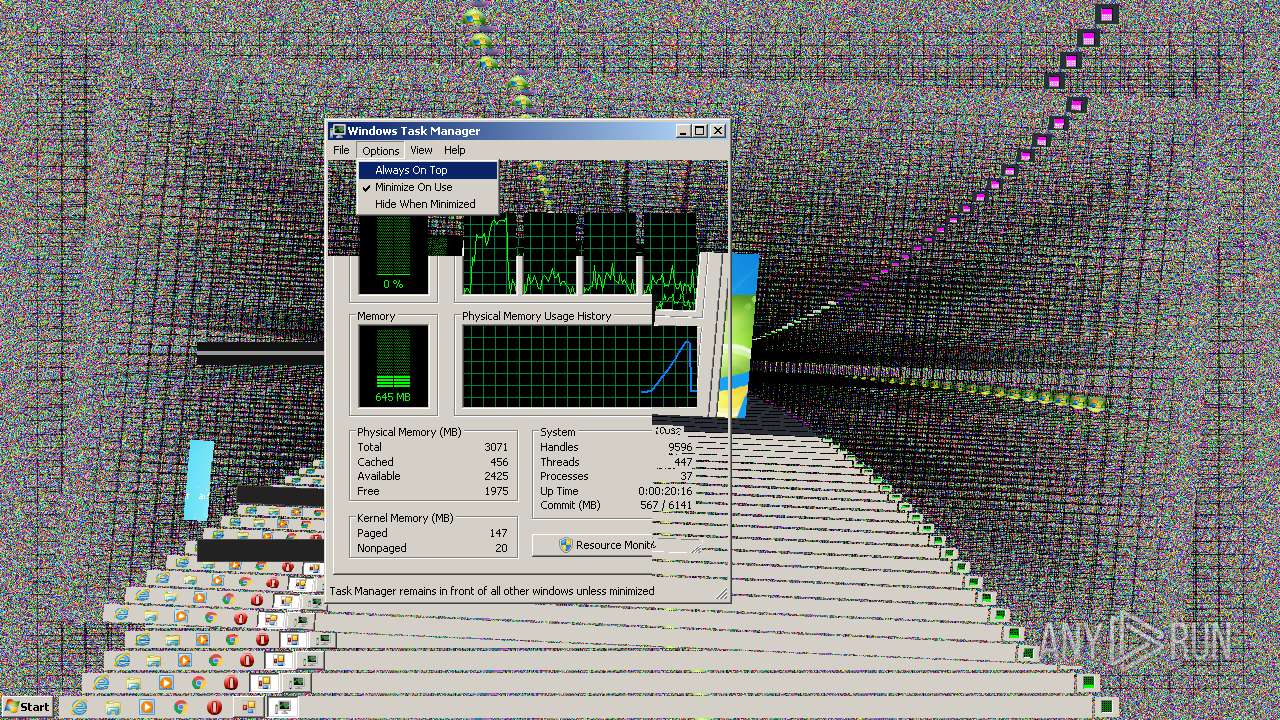Image resolution: width=1280 pixels, height=720 pixels.
Task: Click the shield icon on Resource Monitor button
Action: pos(566,545)
